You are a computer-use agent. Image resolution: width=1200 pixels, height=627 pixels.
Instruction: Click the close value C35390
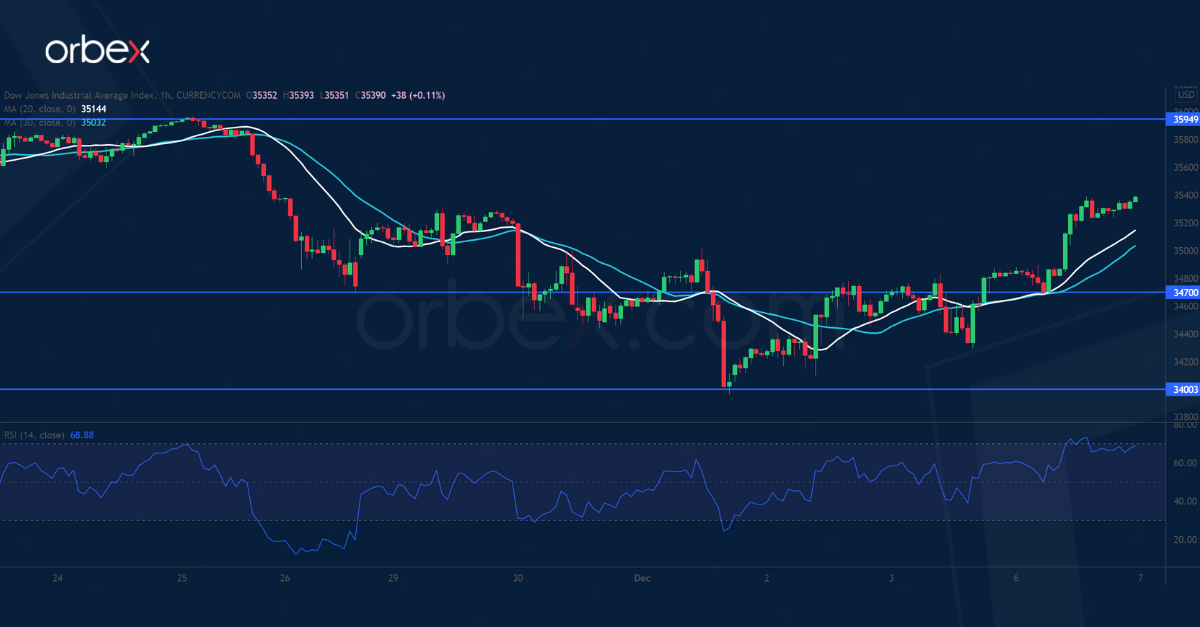[x=373, y=95]
